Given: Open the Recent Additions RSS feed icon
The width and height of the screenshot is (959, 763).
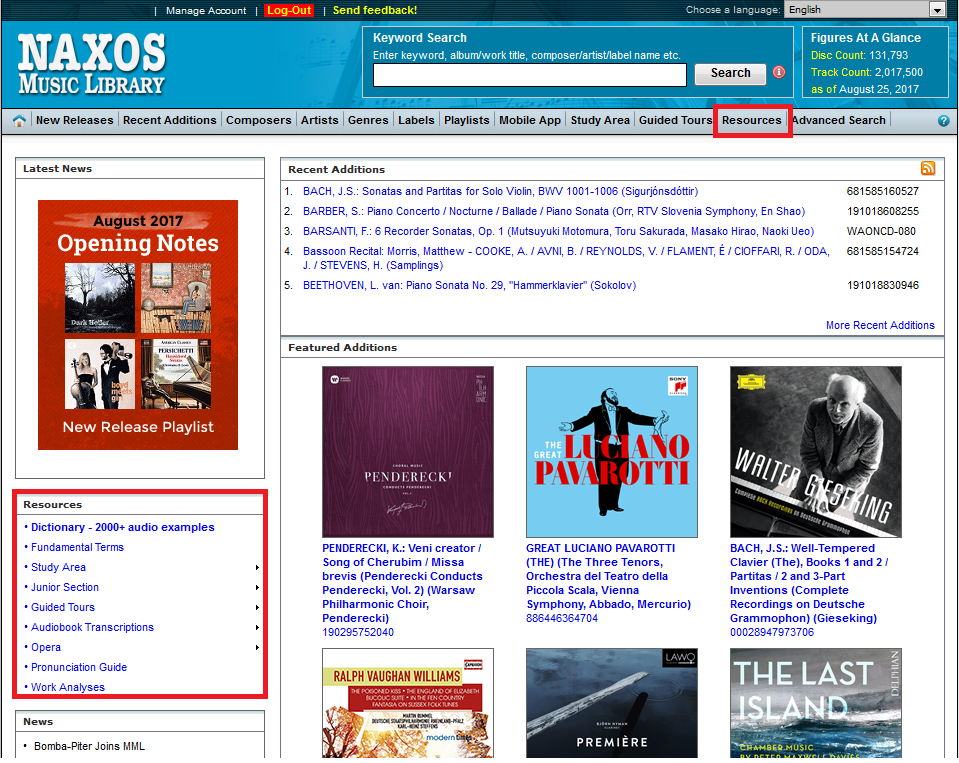Looking at the screenshot, I should coord(928,168).
